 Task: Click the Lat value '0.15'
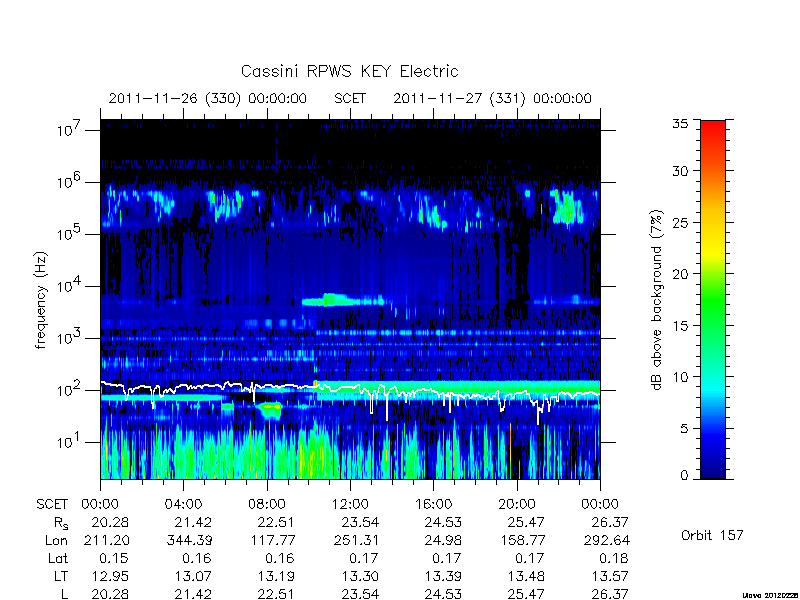[x=113, y=558]
